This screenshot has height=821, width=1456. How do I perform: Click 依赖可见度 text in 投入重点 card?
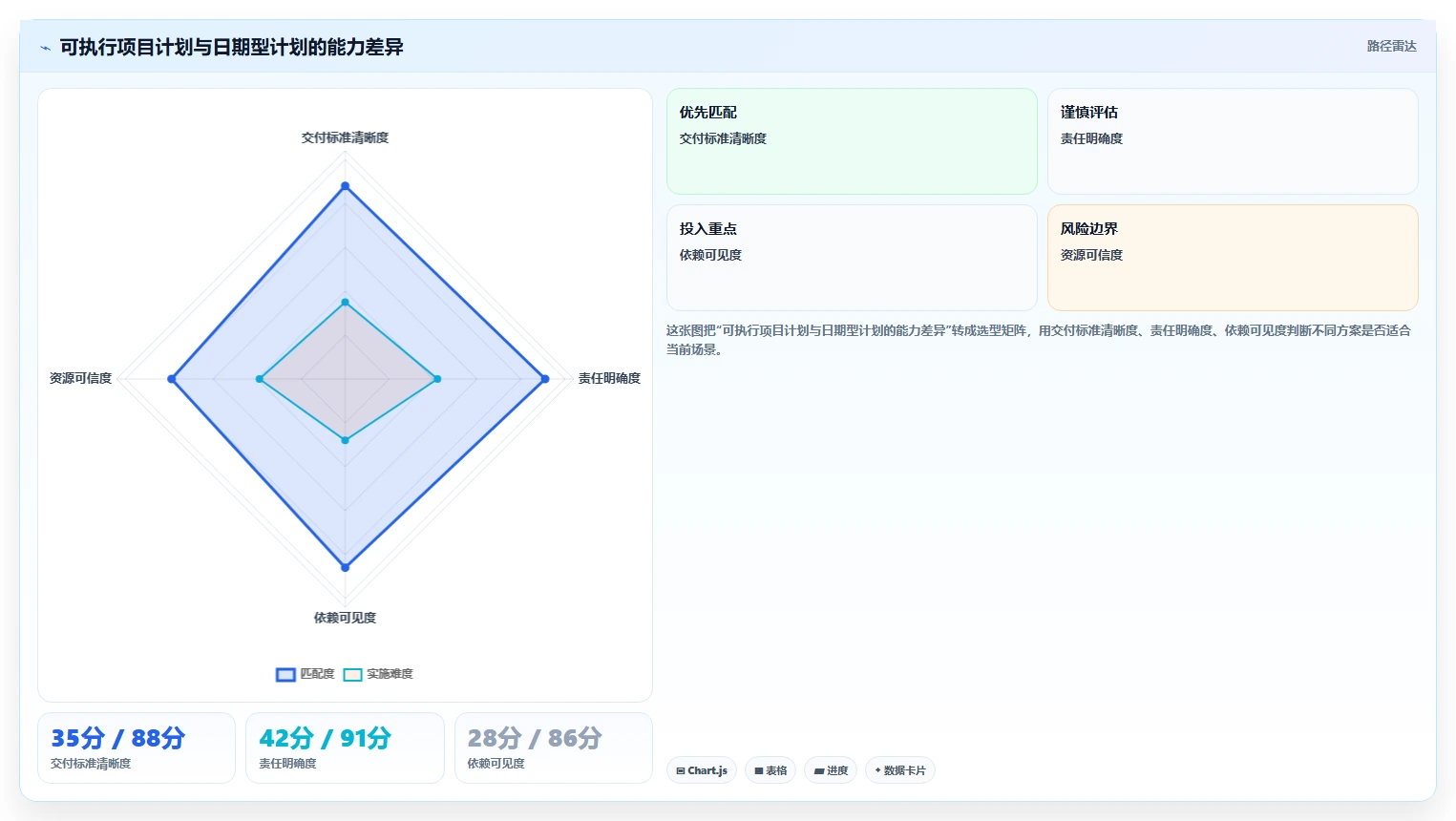click(x=710, y=255)
